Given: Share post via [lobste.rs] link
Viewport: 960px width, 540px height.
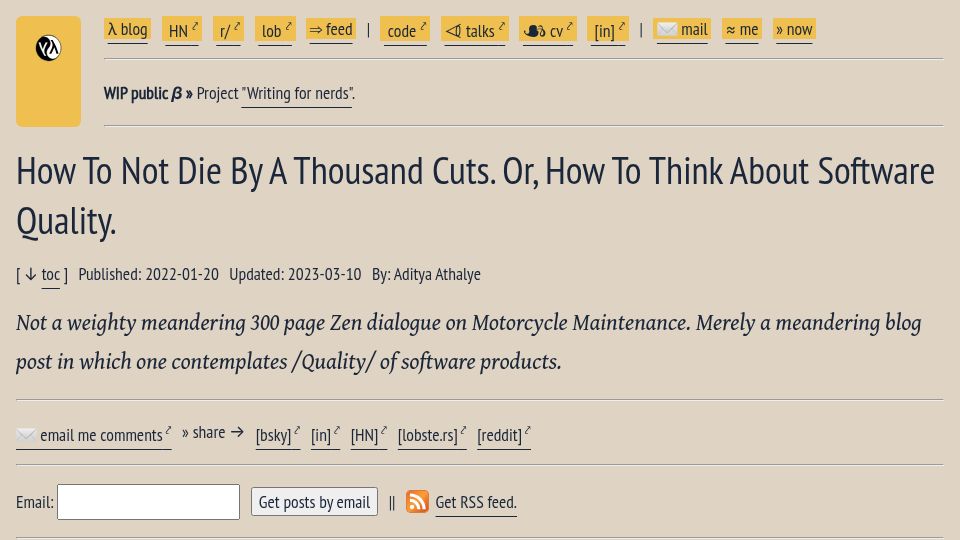Looking at the screenshot, I should pyautogui.click(x=432, y=435).
